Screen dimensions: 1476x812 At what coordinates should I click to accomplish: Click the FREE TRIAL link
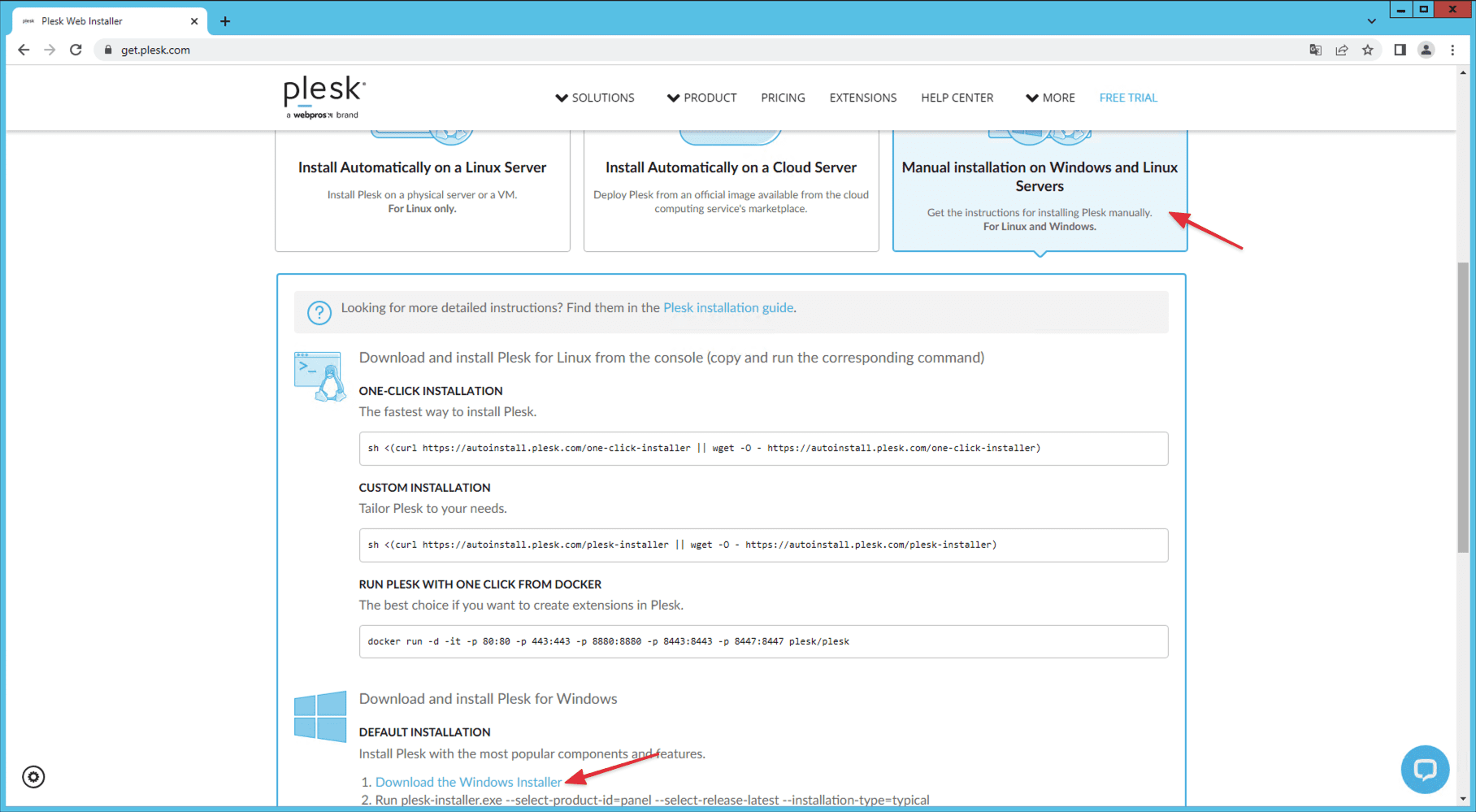click(x=1128, y=98)
